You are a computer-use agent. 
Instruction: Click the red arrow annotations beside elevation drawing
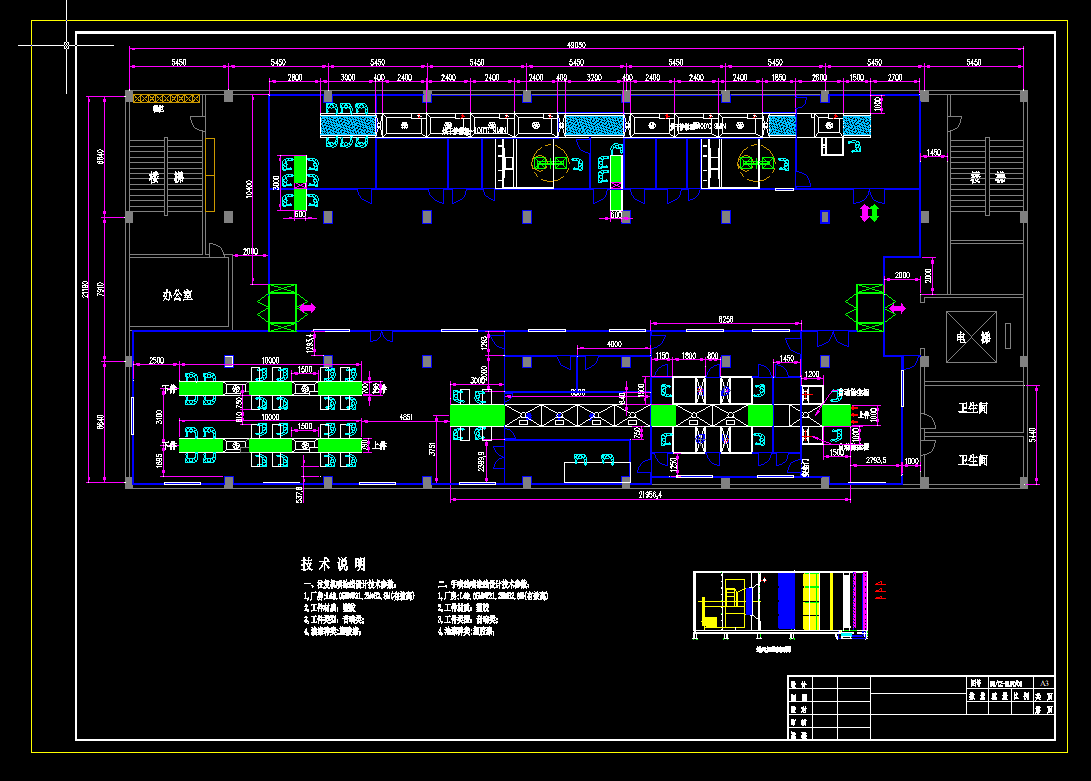(880, 590)
